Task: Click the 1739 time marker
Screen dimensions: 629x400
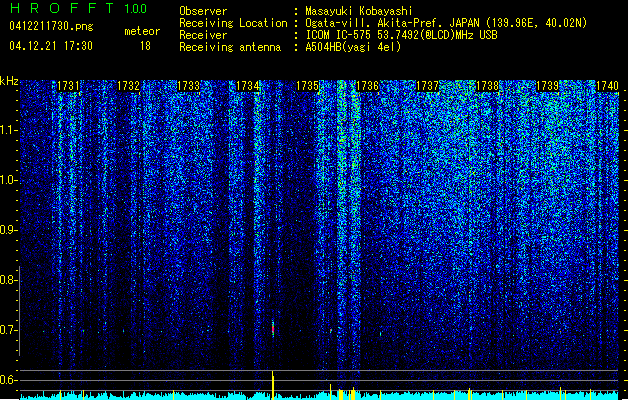Action: (x=548, y=86)
